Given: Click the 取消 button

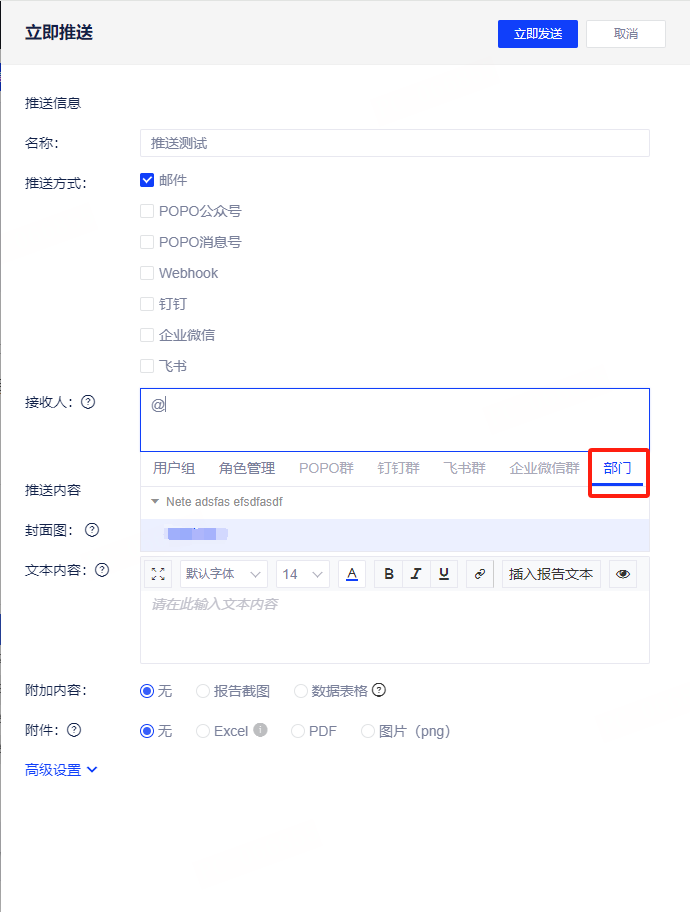Looking at the screenshot, I should pyautogui.click(x=626, y=33).
